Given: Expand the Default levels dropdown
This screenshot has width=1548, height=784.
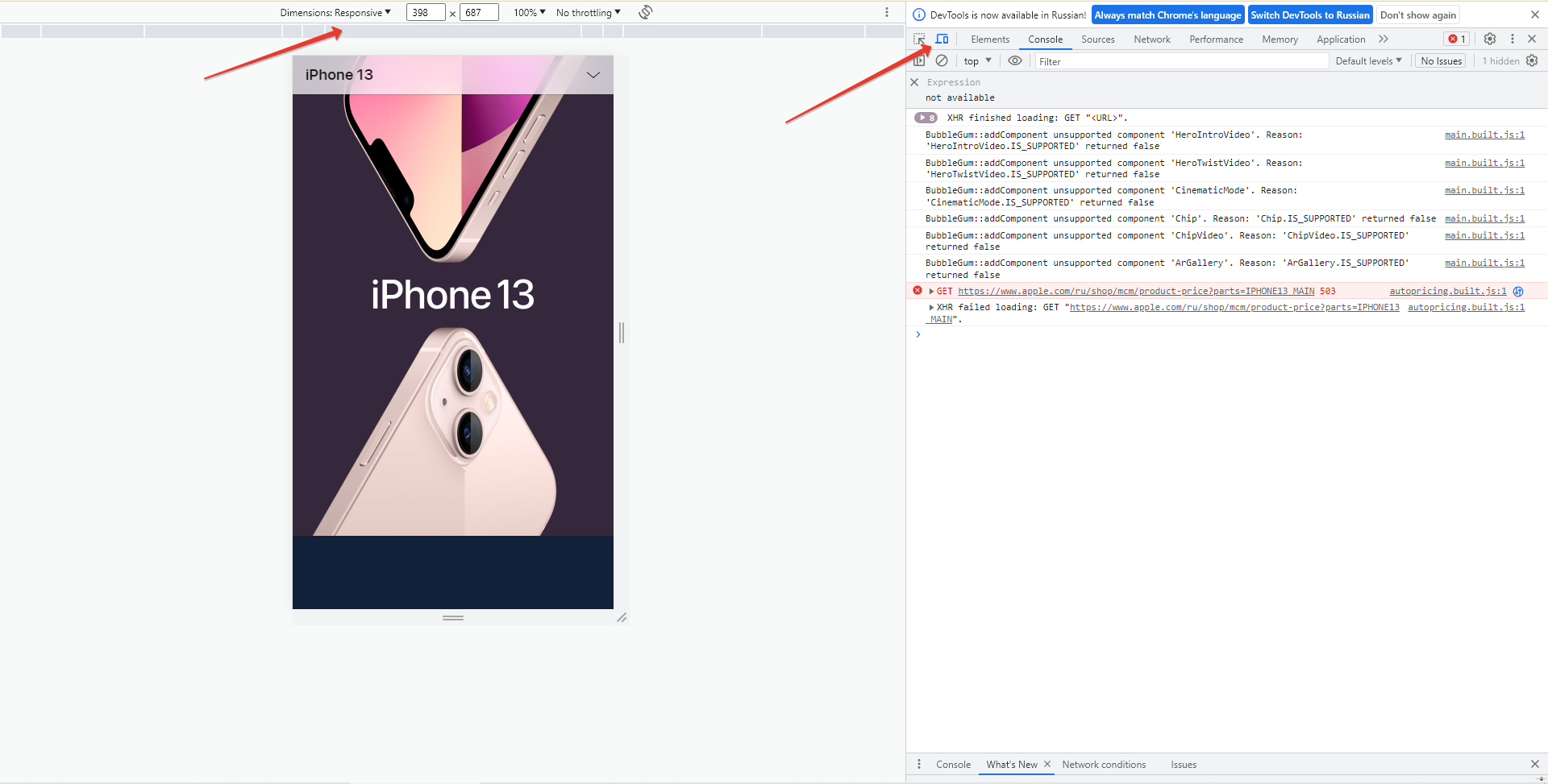Looking at the screenshot, I should (x=1368, y=60).
